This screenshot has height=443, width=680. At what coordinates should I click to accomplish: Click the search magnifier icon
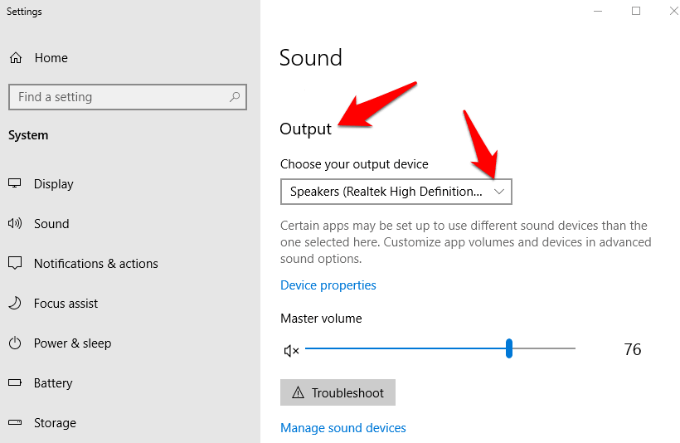tap(235, 97)
